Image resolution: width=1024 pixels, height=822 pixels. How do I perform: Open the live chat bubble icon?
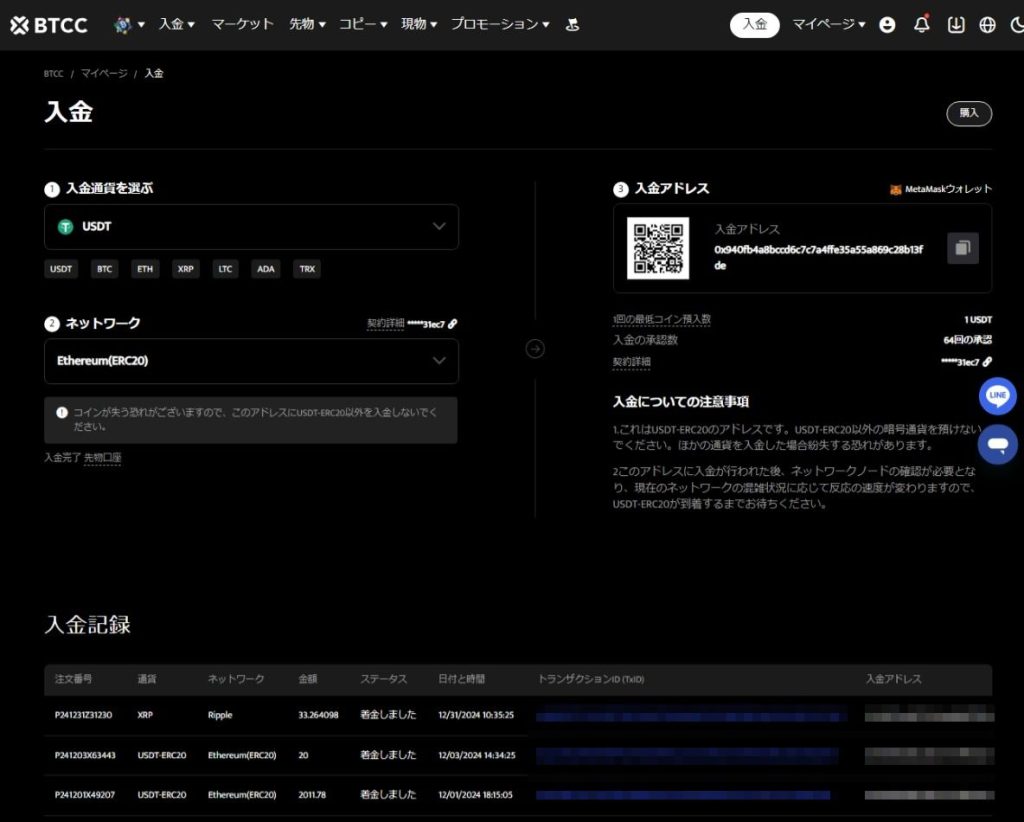[997, 444]
